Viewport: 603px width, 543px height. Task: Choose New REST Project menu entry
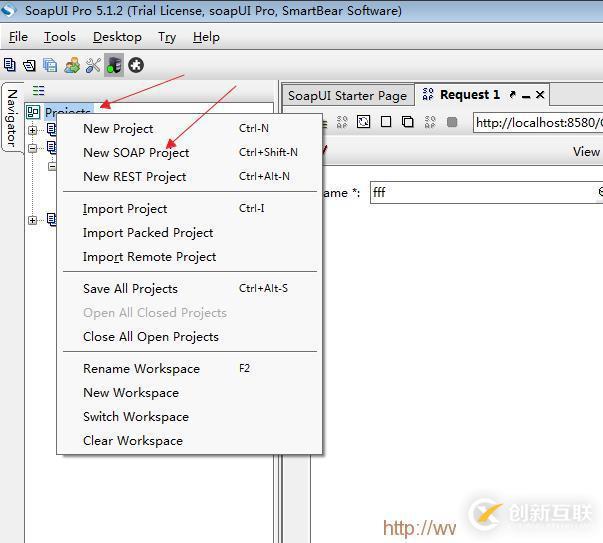(189, 177)
